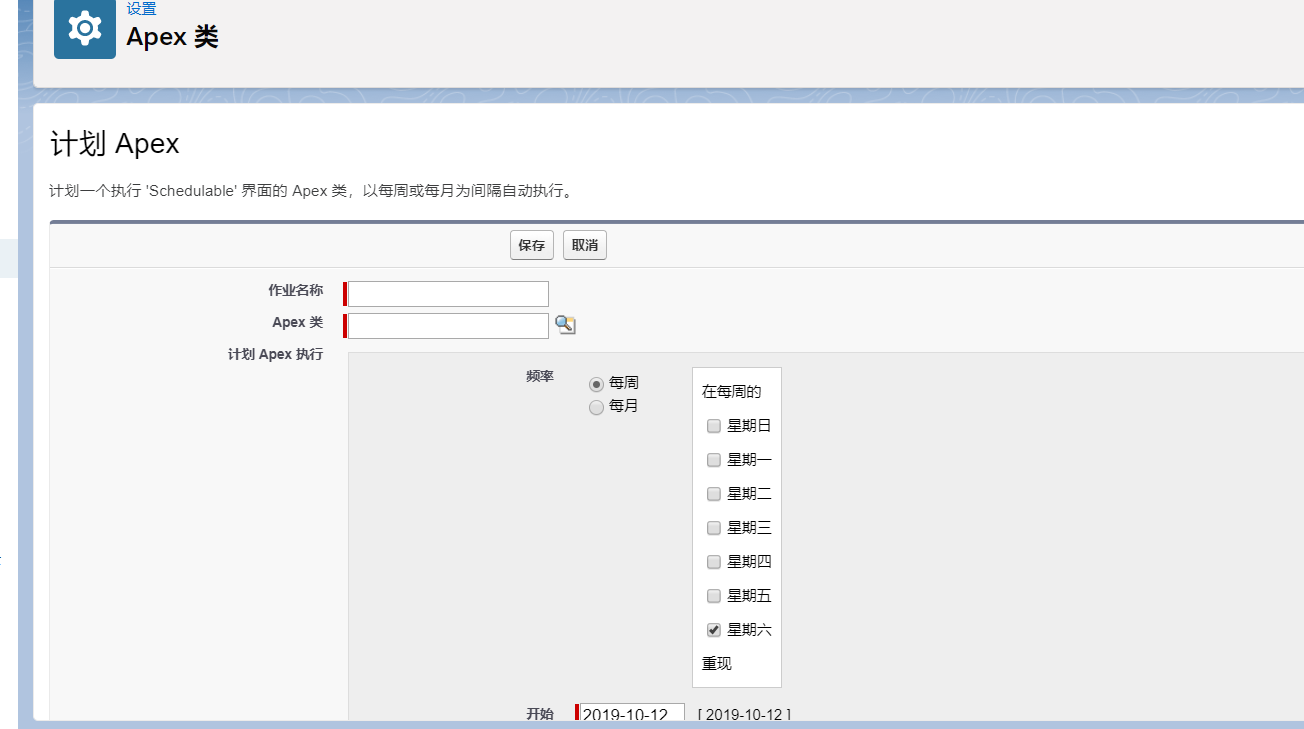
Task: Check the 星期四 checkbox
Action: pyautogui.click(x=714, y=562)
